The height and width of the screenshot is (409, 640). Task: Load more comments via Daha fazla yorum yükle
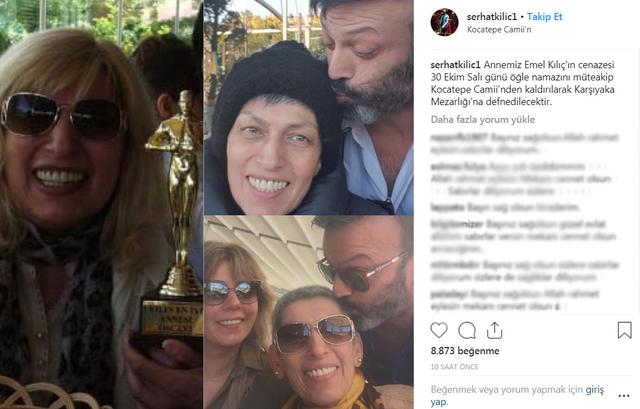(482, 120)
